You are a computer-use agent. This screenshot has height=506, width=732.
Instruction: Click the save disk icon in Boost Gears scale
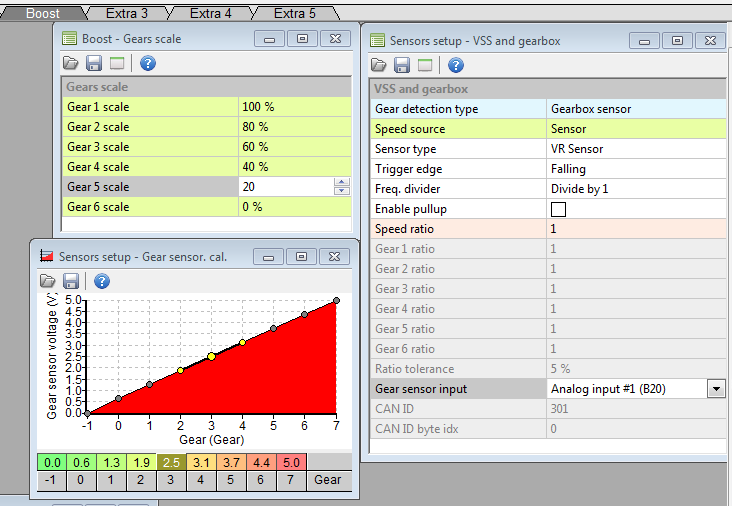pyautogui.click(x=94, y=64)
